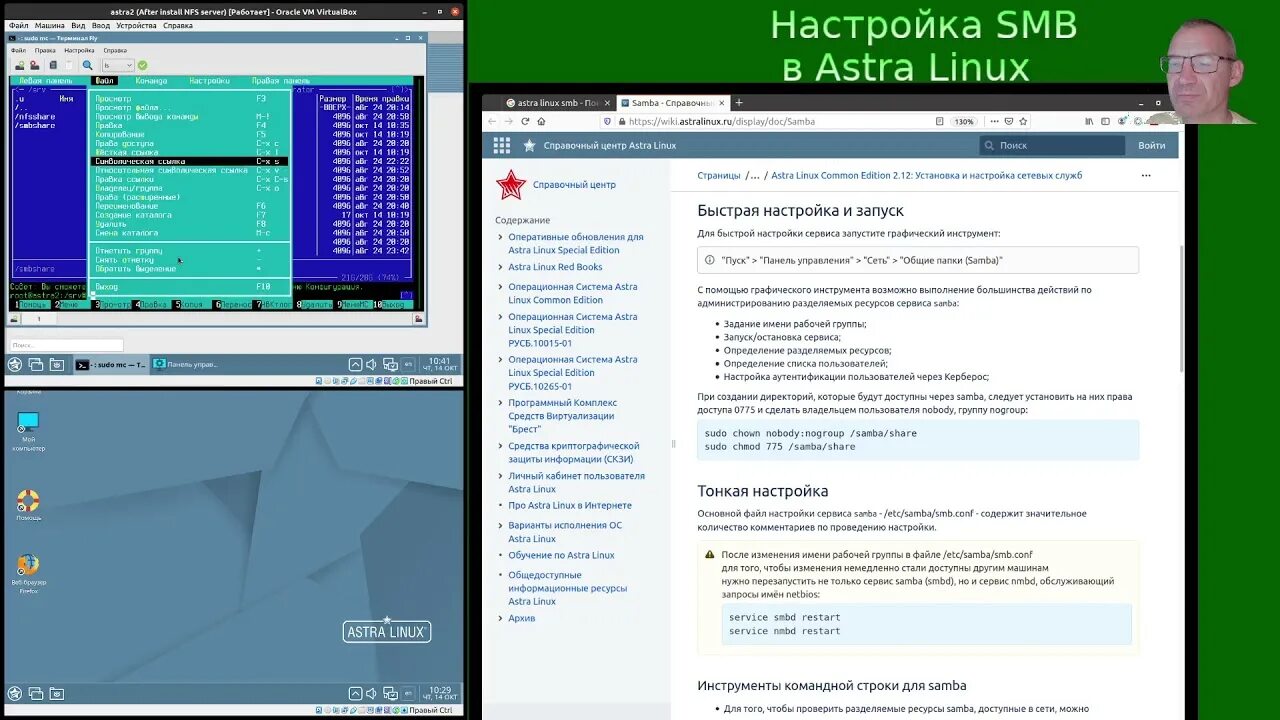This screenshot has height=720, width=1280.
Task: Open the Confluence app switcher grid icon
Action: coord(502,145)
